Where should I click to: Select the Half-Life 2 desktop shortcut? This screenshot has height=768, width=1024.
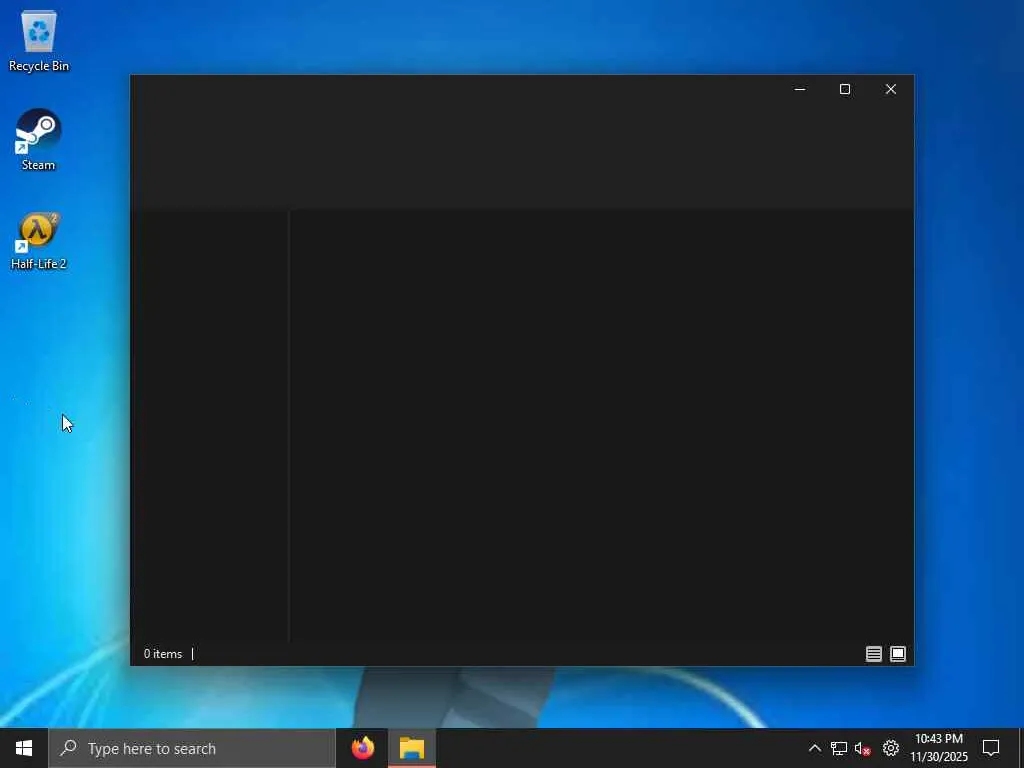point(39,240)
